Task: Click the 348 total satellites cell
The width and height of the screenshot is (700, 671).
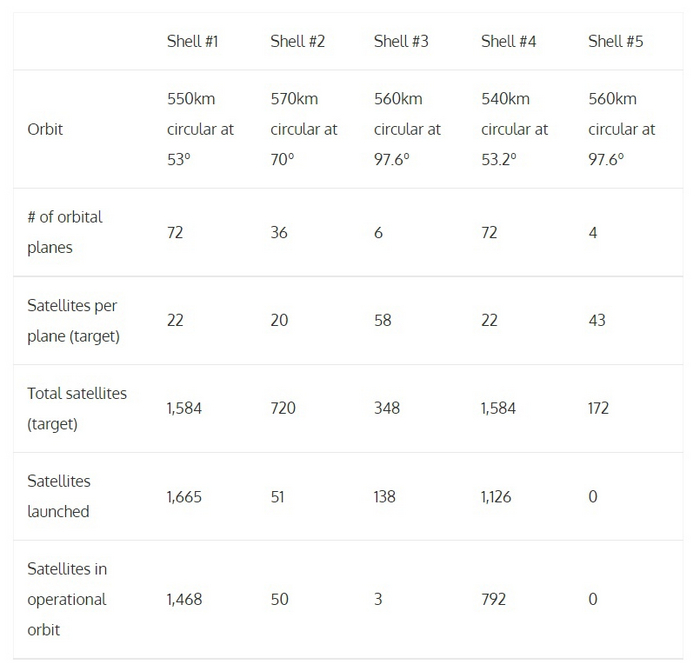Action: [x=387, y=408]
